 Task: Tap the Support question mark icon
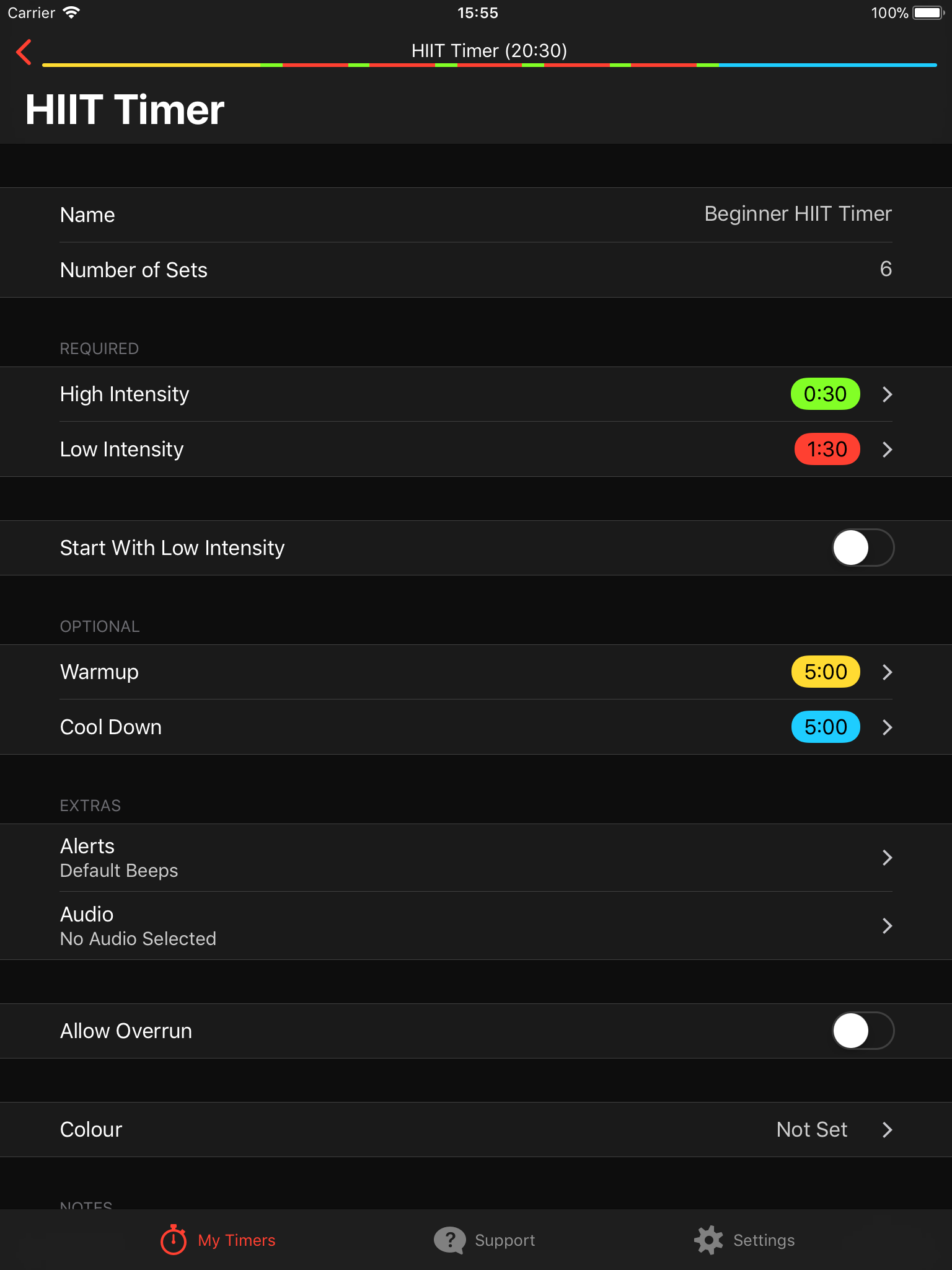click(450, 1240)
